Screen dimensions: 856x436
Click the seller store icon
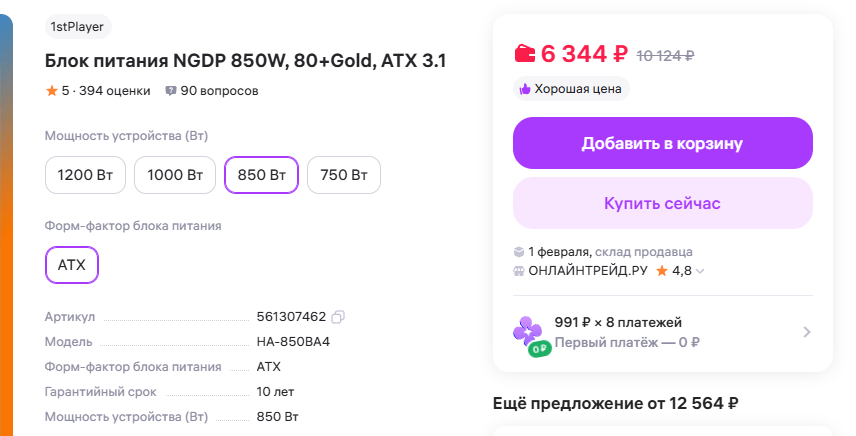519,271
